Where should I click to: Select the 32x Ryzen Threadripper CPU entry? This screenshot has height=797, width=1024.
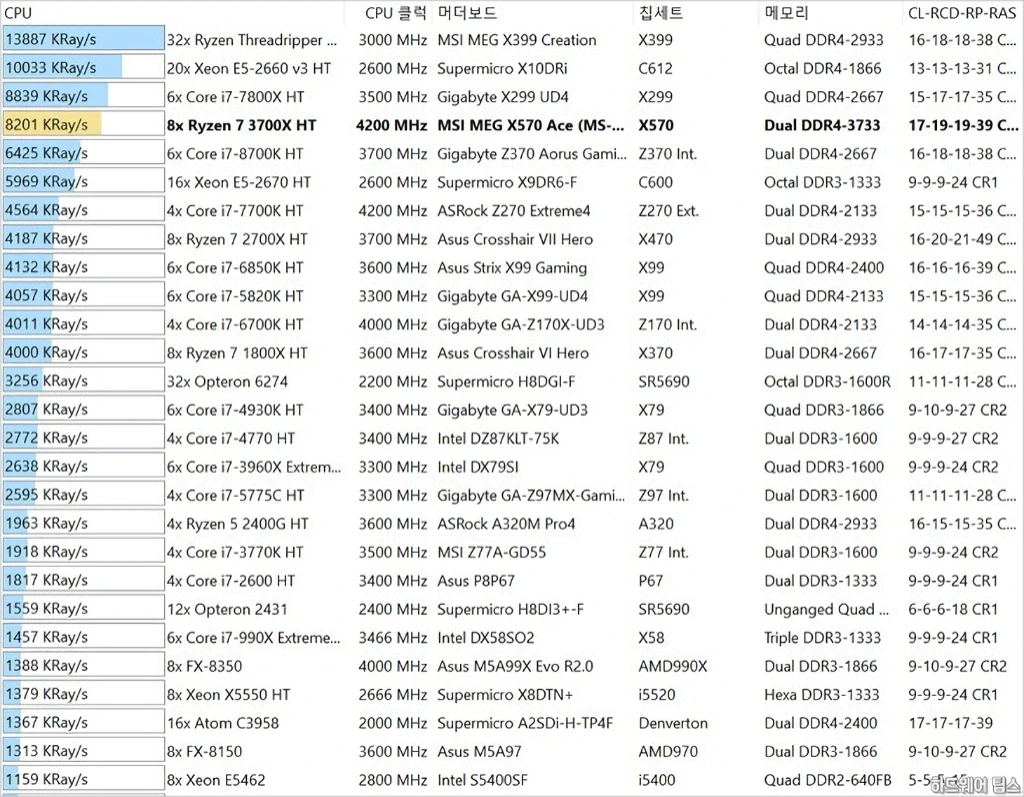click(x=252, y=40)
